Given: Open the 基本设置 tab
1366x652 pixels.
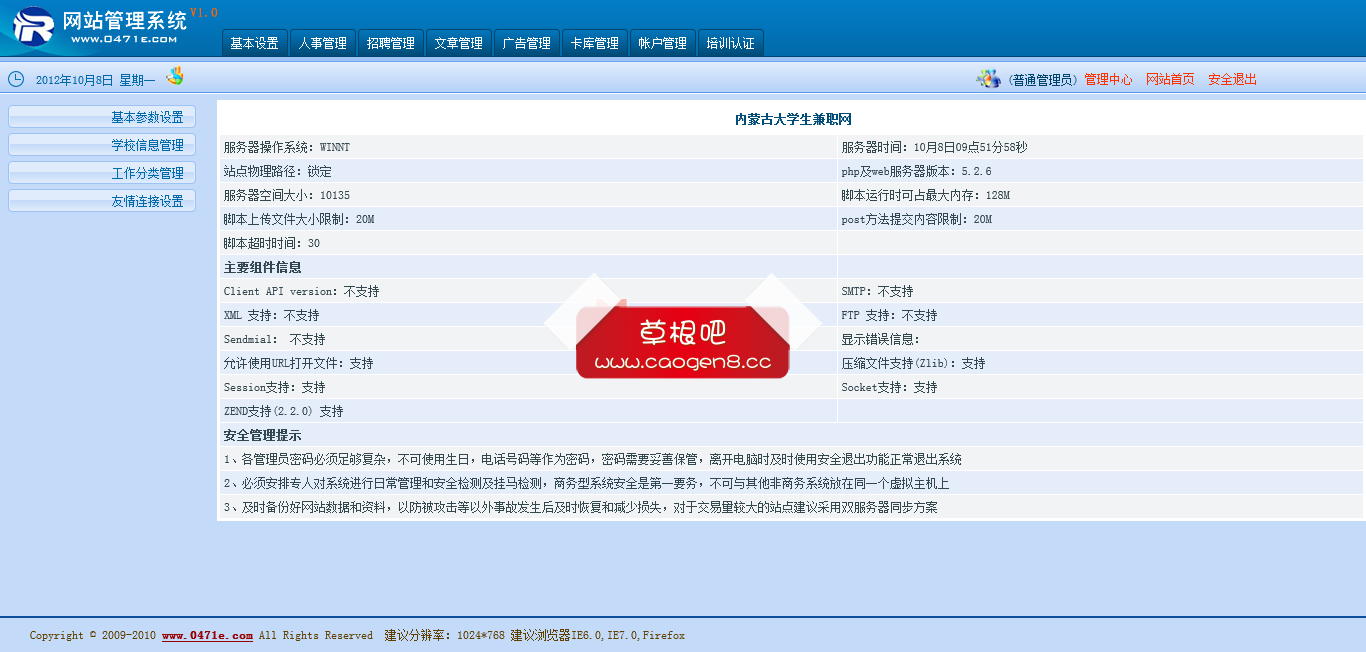Looking at the screenshot, I should point(254,43).
